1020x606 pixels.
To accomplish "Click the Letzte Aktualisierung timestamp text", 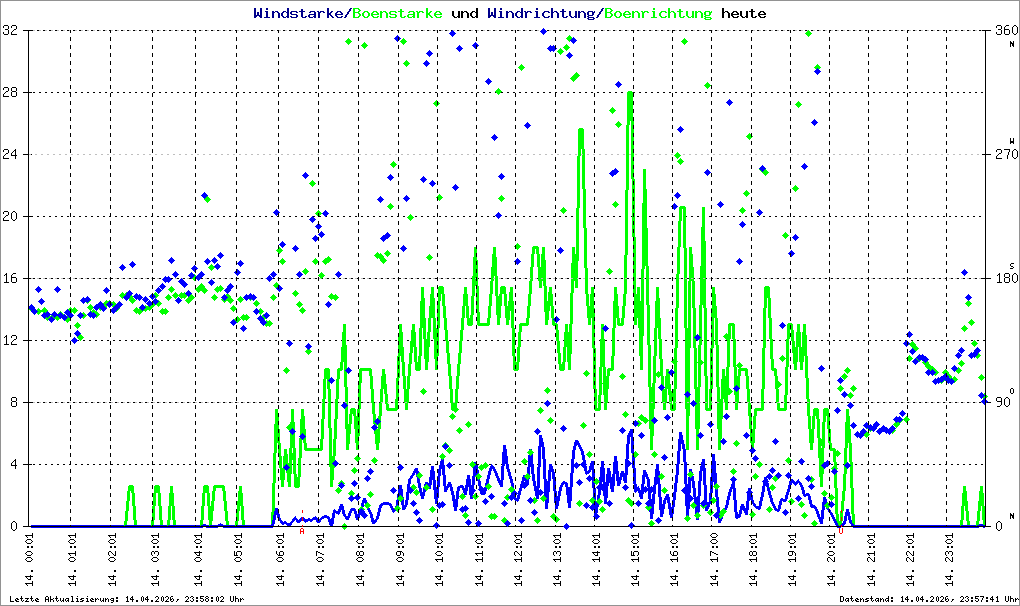I will pyautogui.click(x=127, y=599).
